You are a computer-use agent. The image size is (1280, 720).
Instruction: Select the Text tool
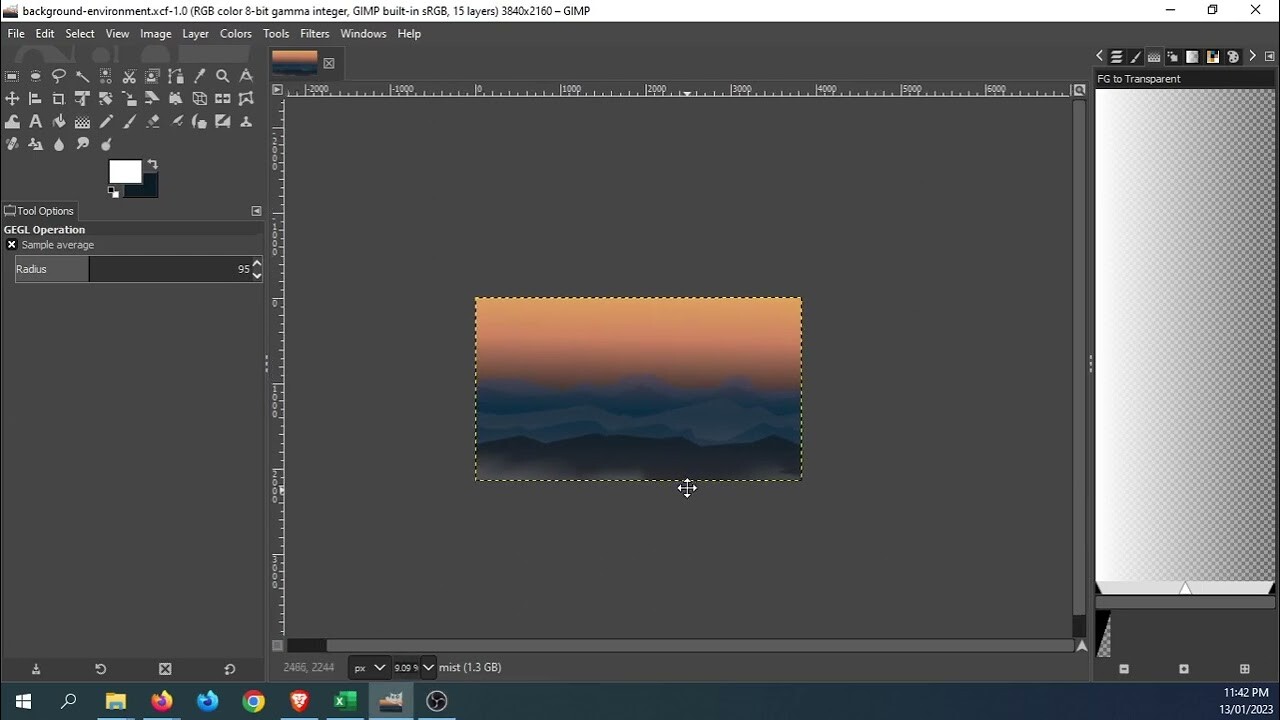click(36, 121)
